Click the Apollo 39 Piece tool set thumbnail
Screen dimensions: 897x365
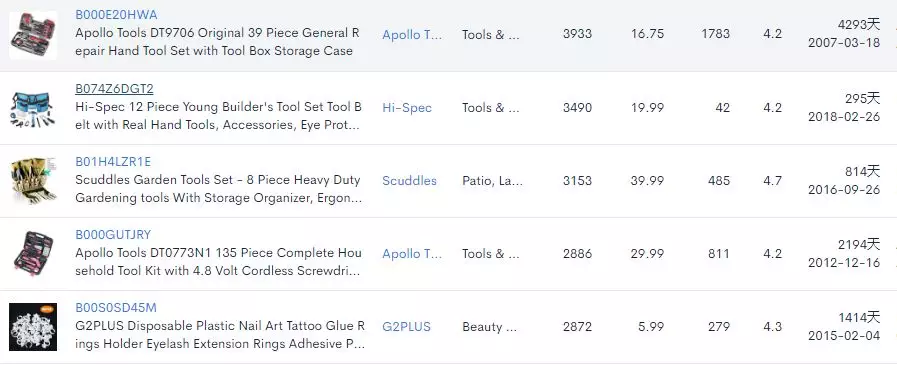33,35
